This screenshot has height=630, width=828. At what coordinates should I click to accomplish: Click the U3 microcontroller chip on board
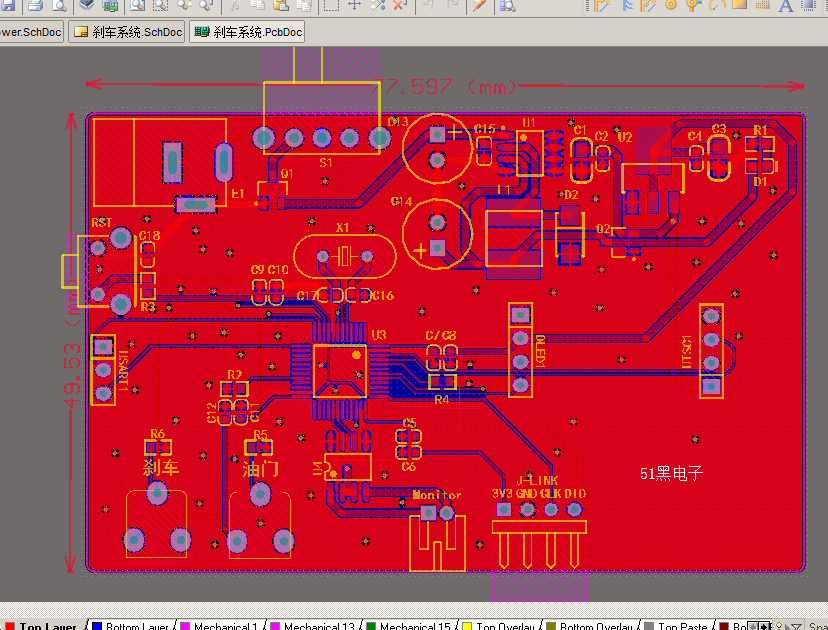[x=340, y=370]
